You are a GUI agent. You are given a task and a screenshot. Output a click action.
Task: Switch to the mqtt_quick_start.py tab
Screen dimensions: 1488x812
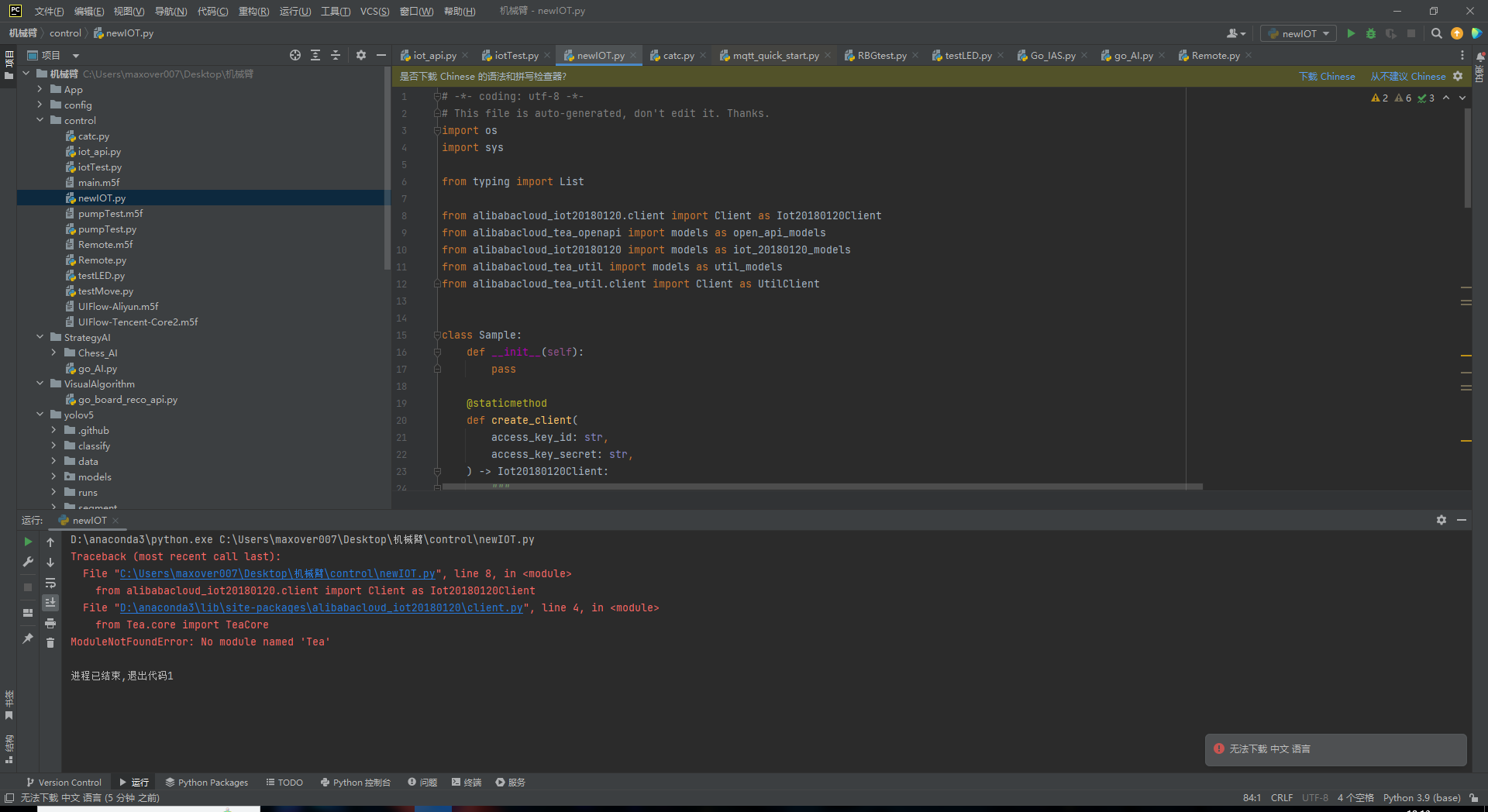776,55
